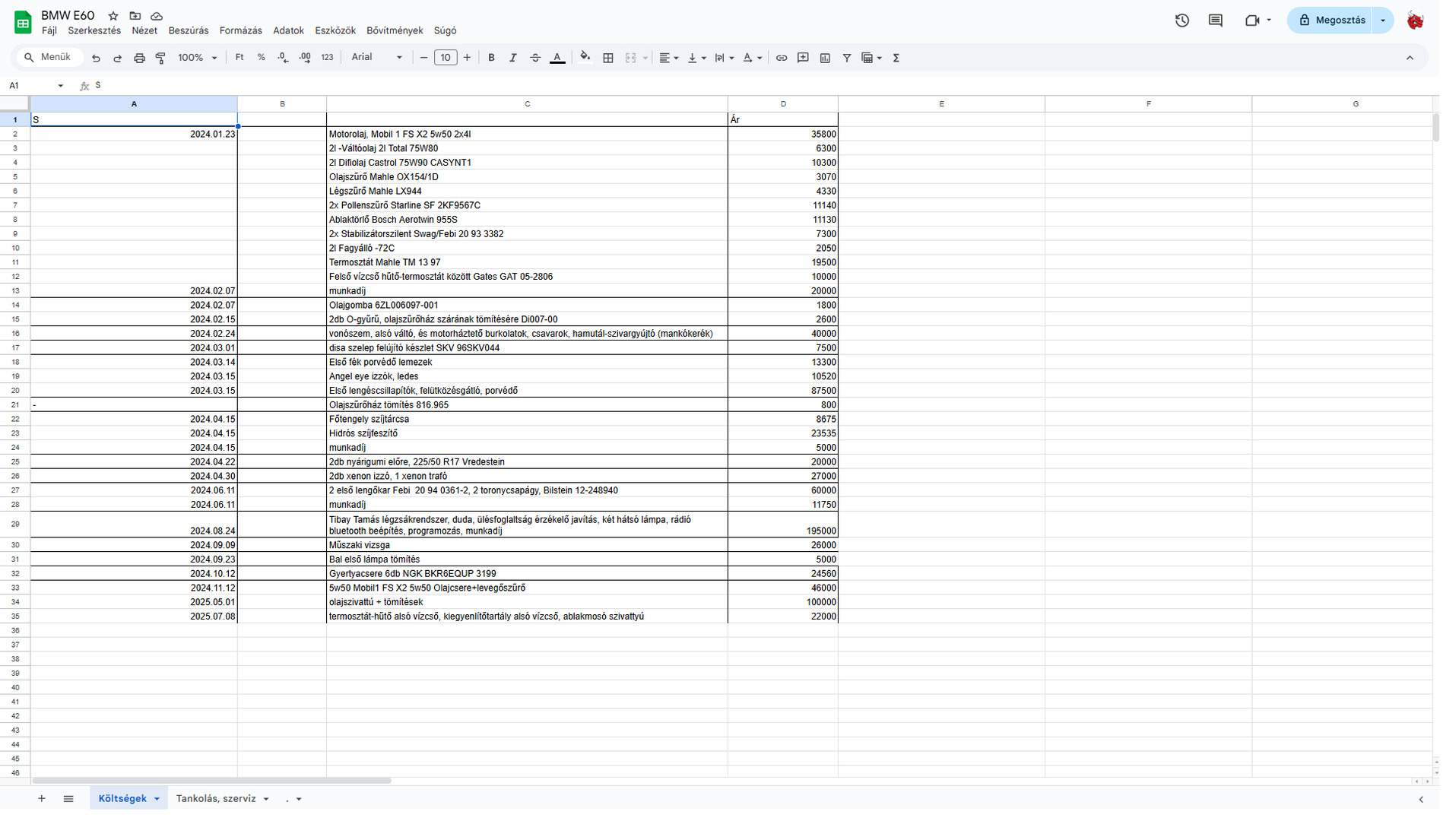This screenshot has width=1443, height=840.
Task: Insert a chart
Action: pos(825,58)
